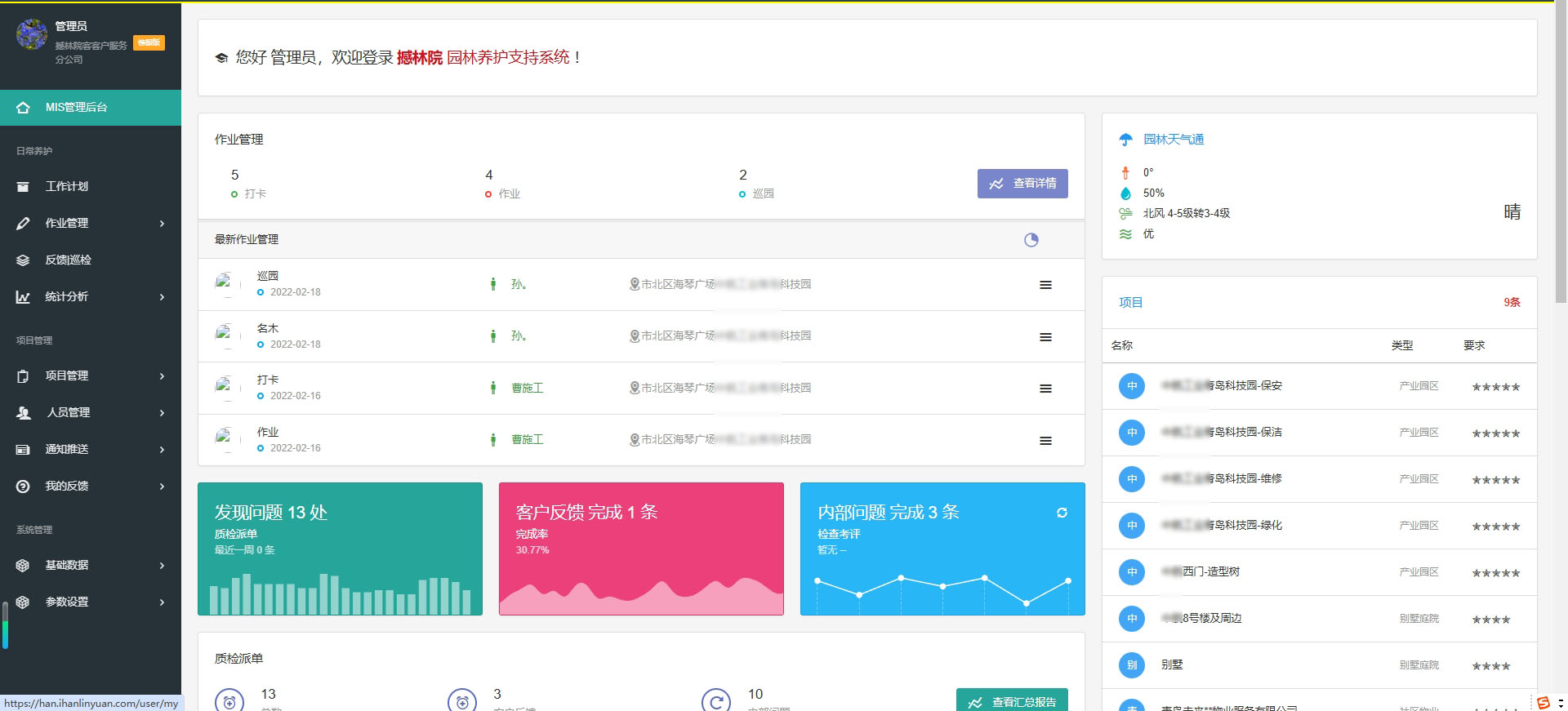This screenshot has width=1568, height=711.
Task: Open 反馈巡检 menu entry
Action: click(x=91, y=260)
